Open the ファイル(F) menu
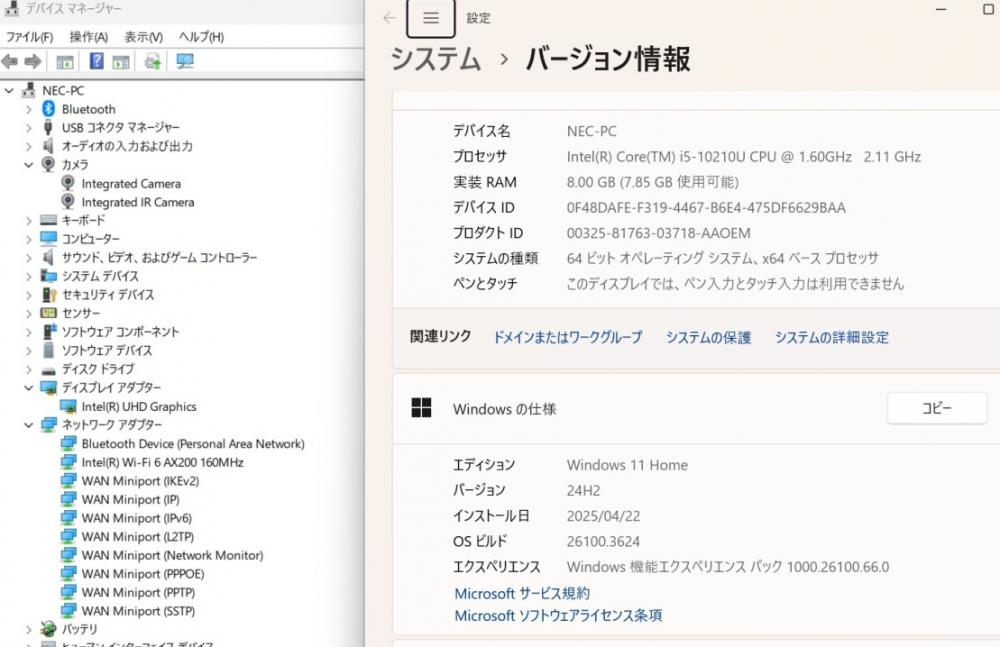Viewport: 1000px width, 647px height. tap(29, 37)
